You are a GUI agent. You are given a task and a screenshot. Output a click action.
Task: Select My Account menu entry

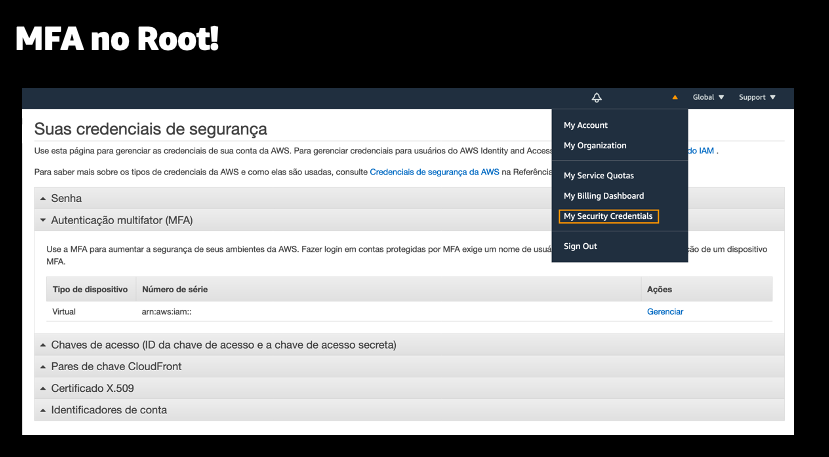[x=585, y=125]
